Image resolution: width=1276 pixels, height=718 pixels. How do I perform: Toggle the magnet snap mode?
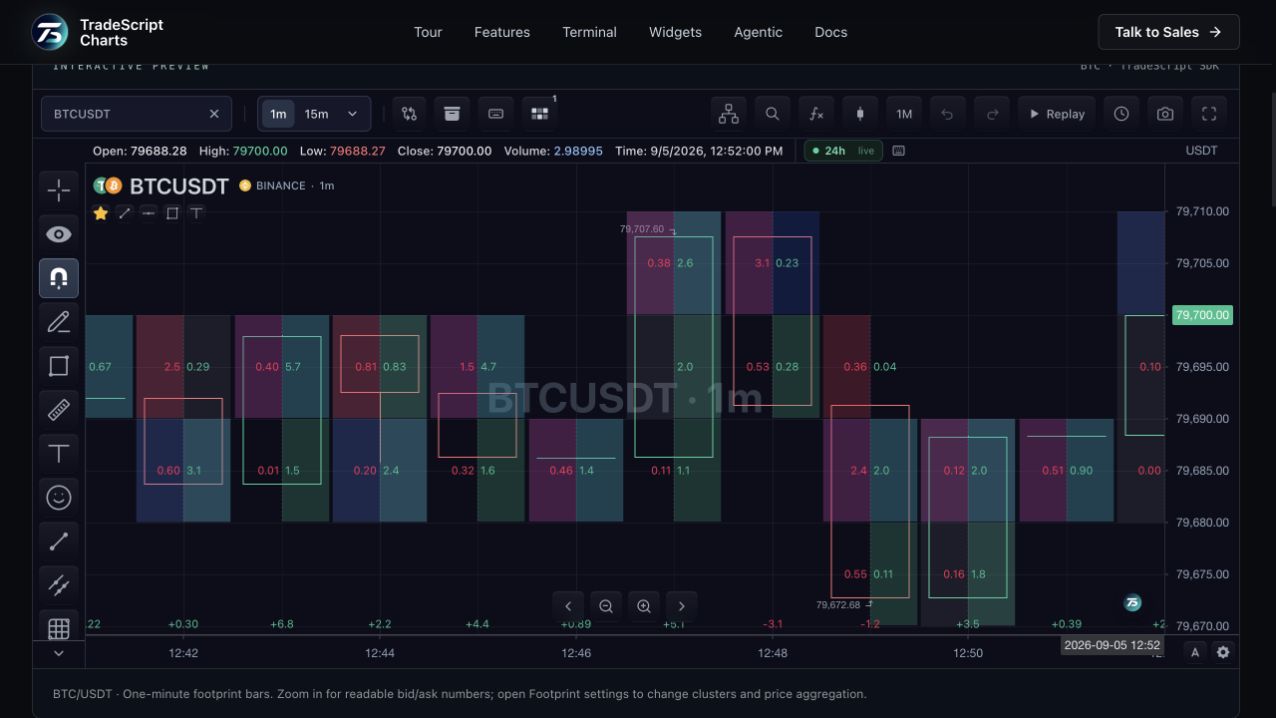59,278
